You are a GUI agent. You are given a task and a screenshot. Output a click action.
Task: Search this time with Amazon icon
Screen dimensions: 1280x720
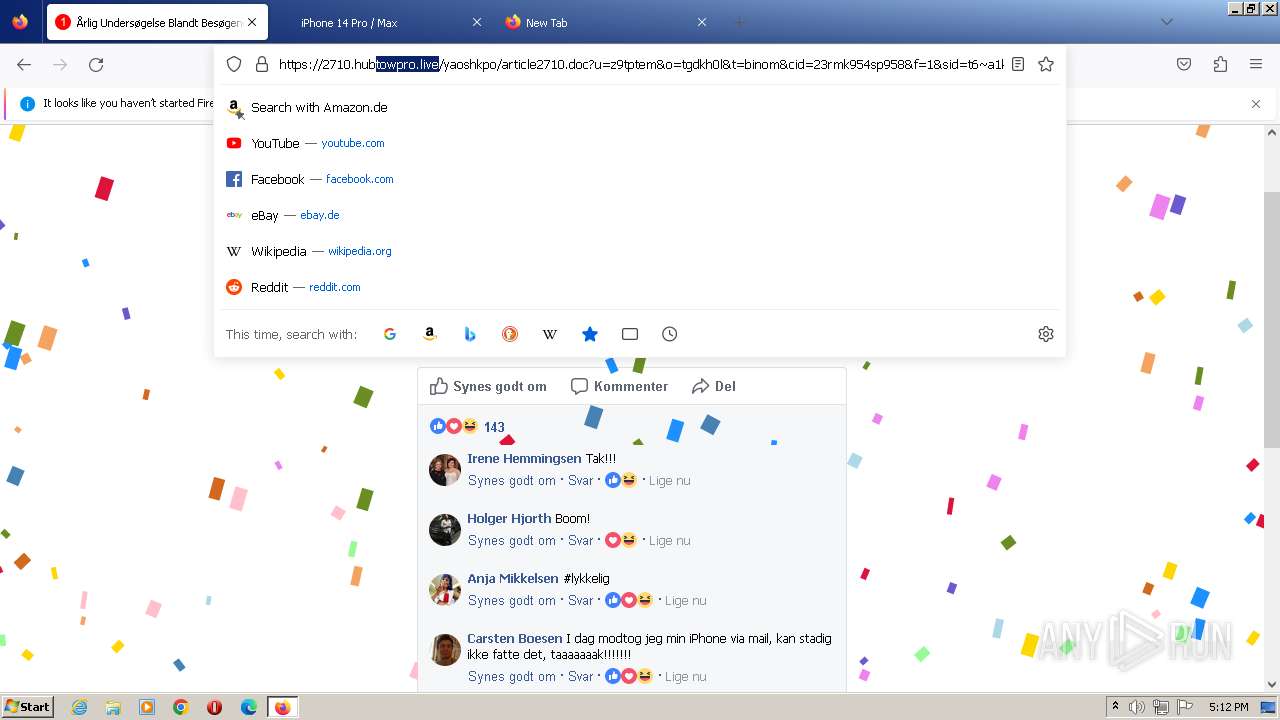tap(430, 334)
